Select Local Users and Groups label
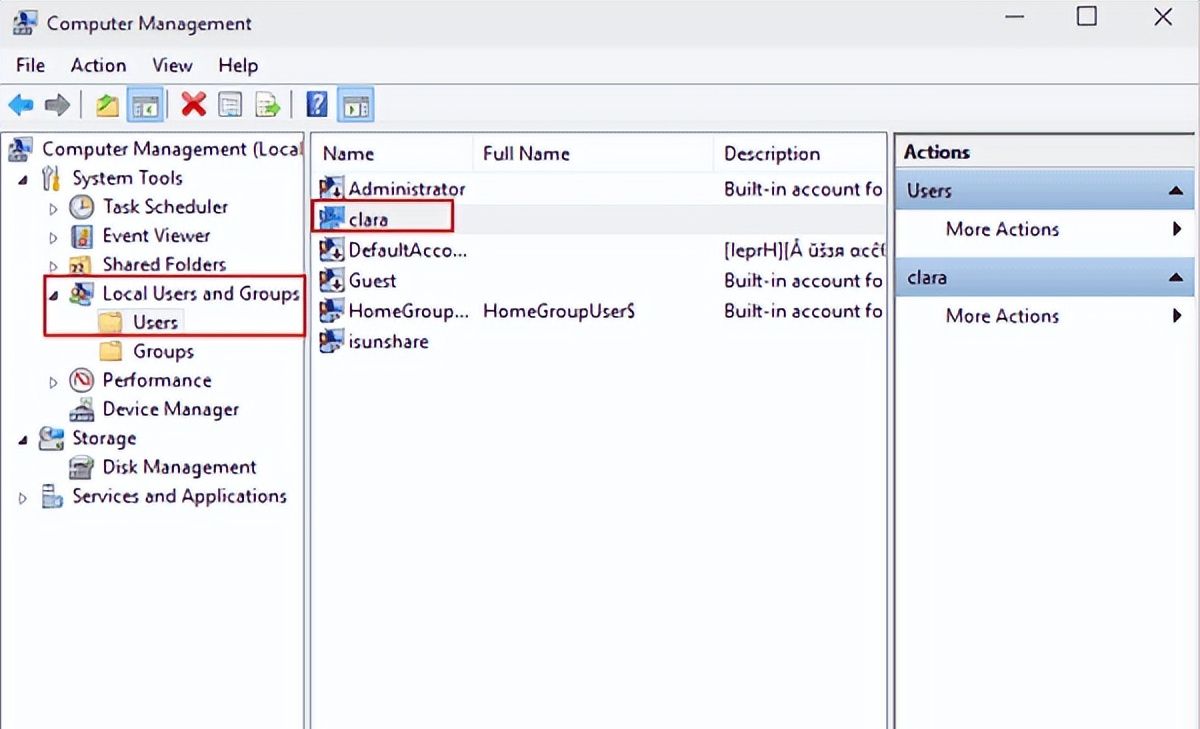The height and width of the screenshot is (729, 1200). tap(201, 294)
